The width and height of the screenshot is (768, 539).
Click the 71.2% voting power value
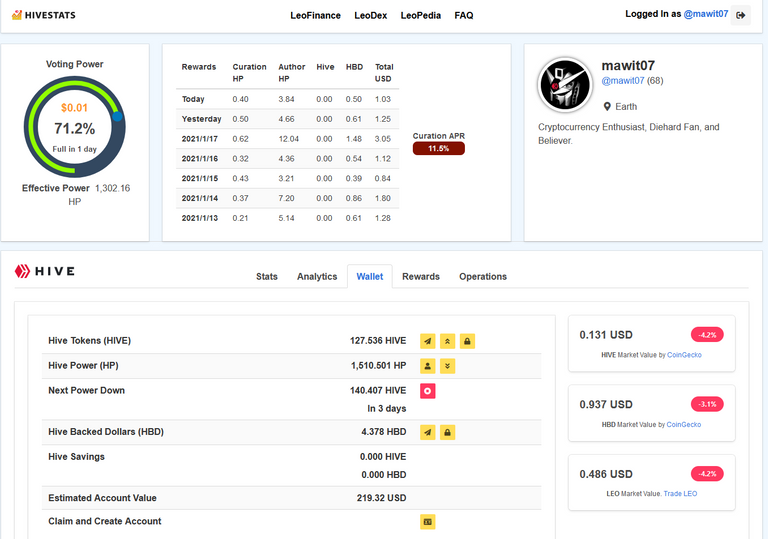pos(74,128)
